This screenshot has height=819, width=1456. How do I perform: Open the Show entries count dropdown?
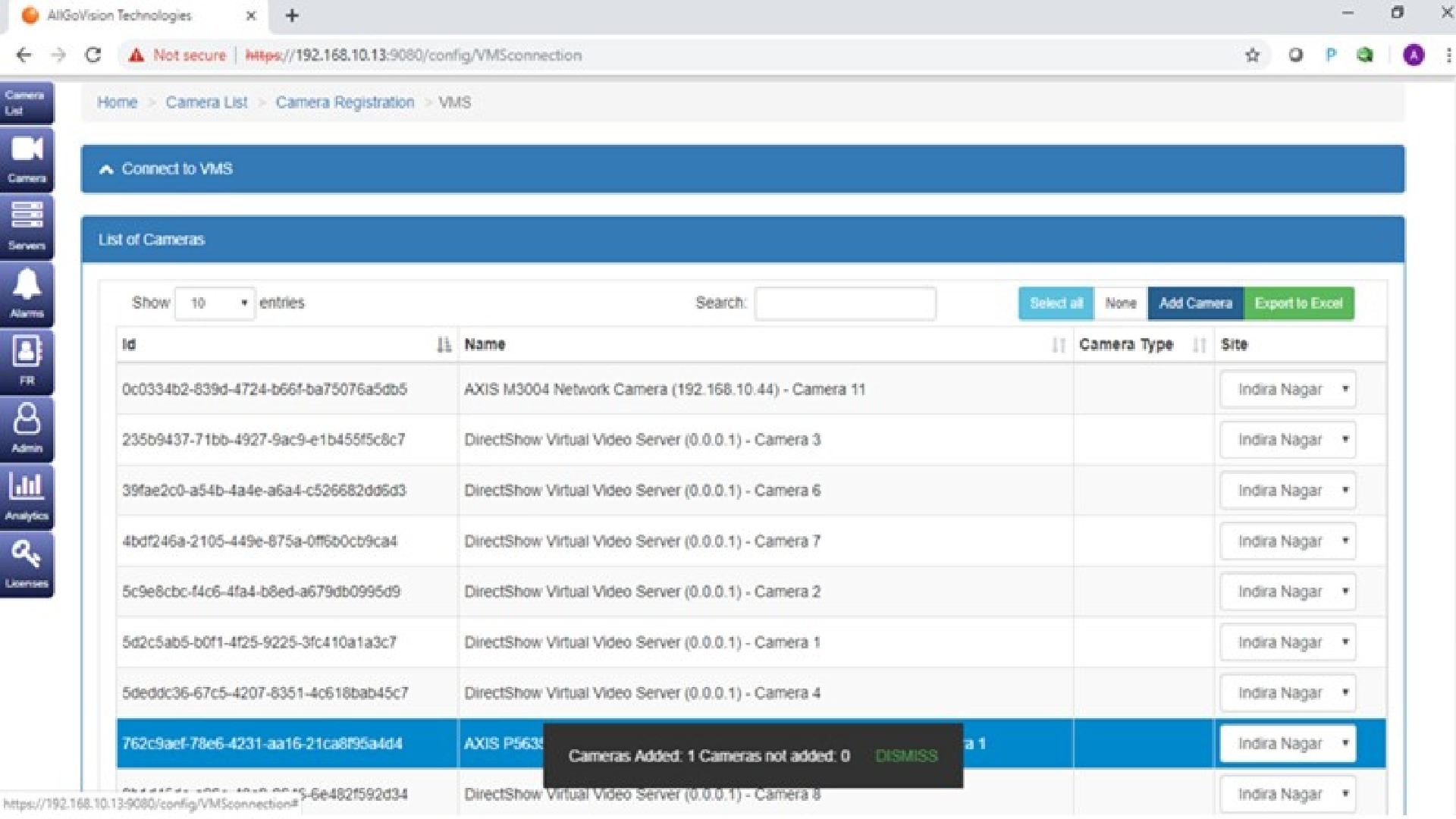click(215, 303)
